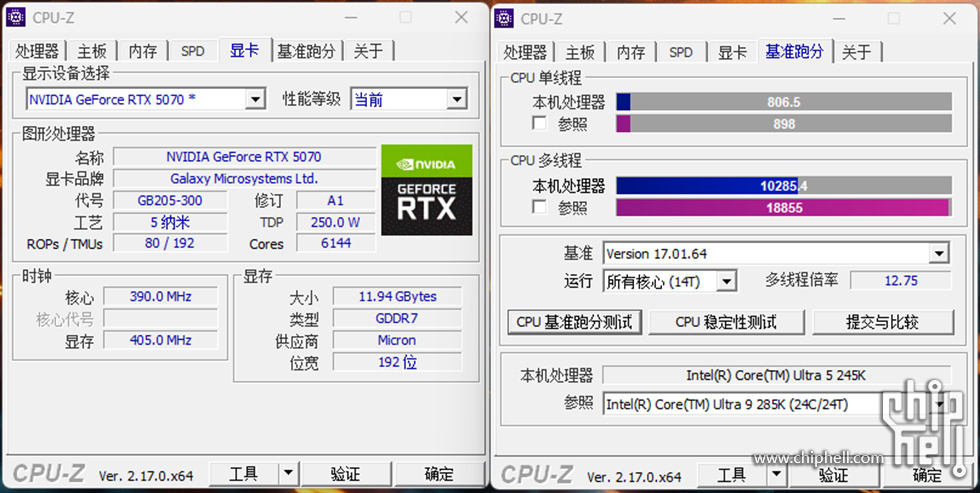Switch to 处理器 tab in left window

38,51
